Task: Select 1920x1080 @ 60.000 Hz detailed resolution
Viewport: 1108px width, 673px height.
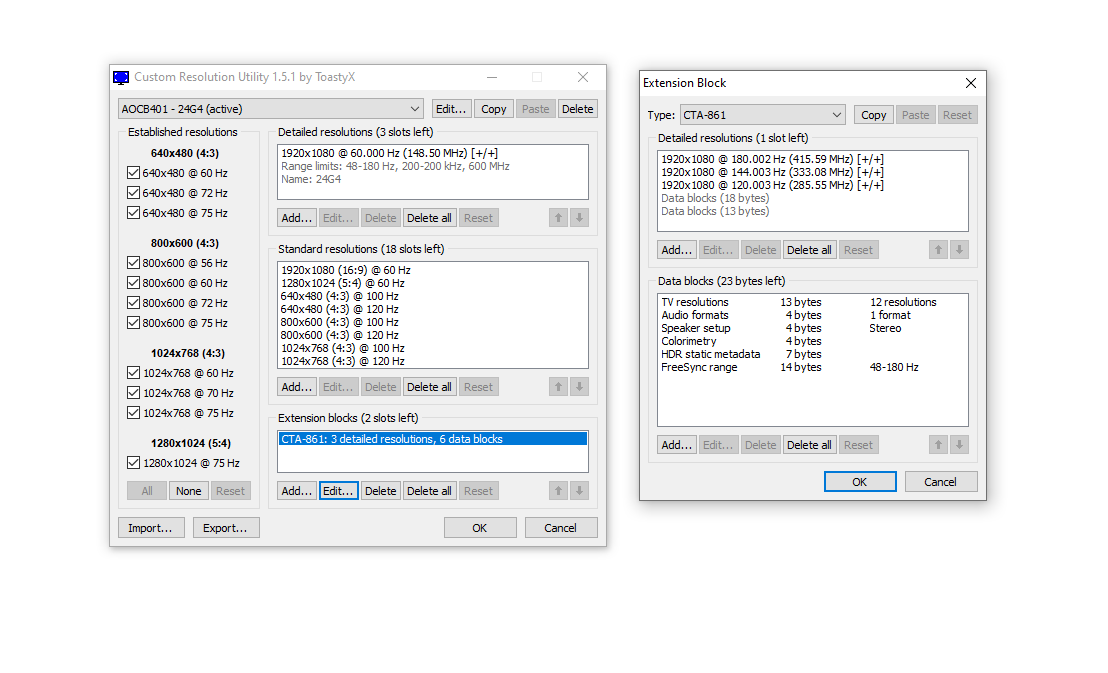Action: click(x=432, y=153)
